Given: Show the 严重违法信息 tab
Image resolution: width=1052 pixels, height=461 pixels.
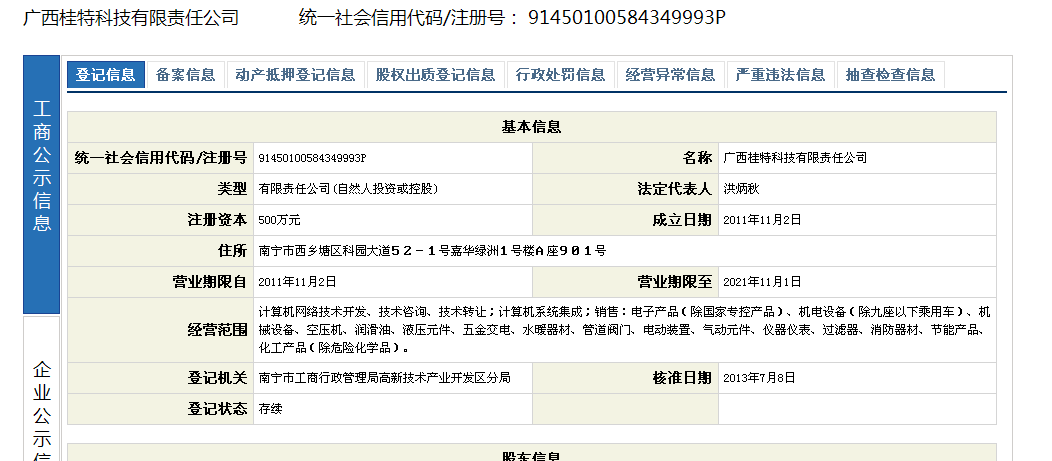Looking at the screenshot, I should tap(780, 75).
